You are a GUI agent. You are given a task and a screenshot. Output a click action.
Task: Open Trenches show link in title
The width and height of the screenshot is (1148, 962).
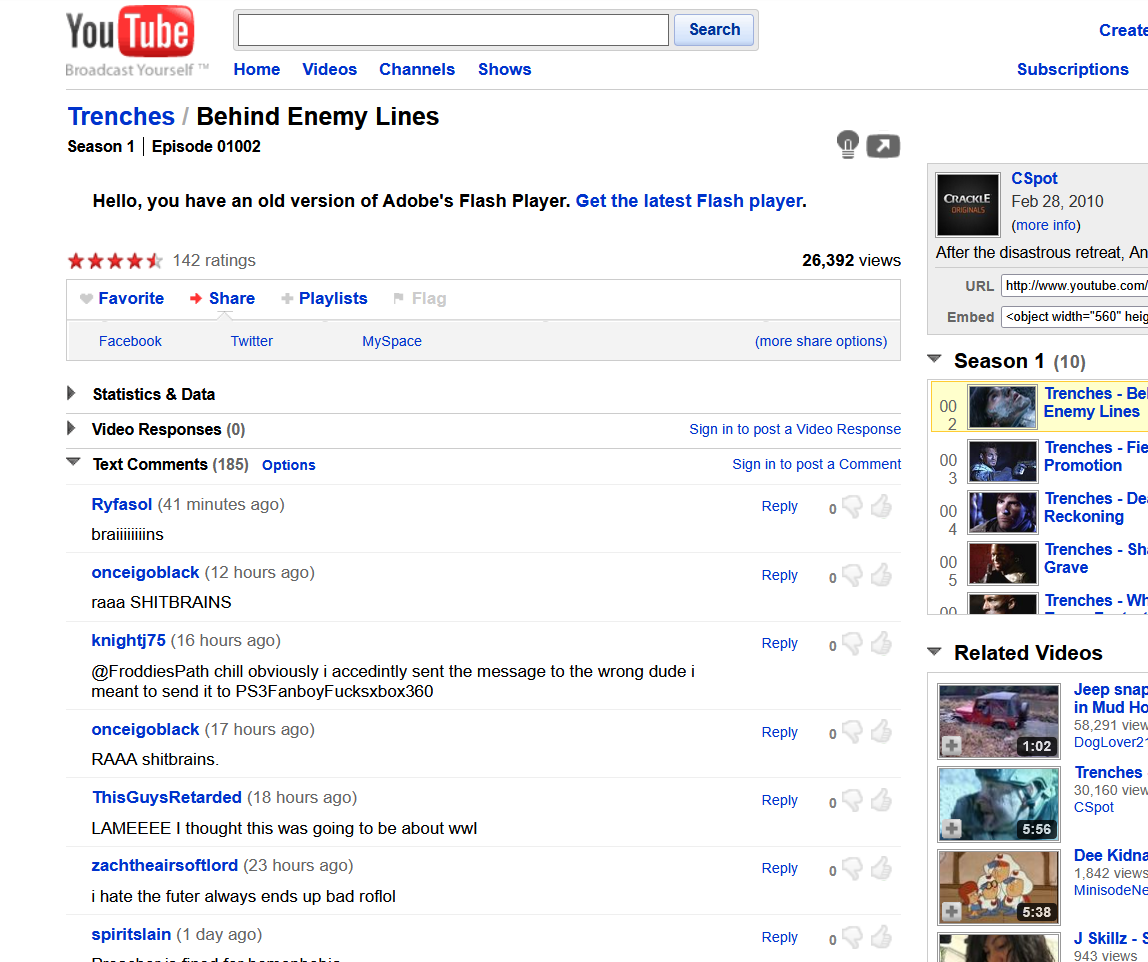pyautogui.click(x=121, y=116)
